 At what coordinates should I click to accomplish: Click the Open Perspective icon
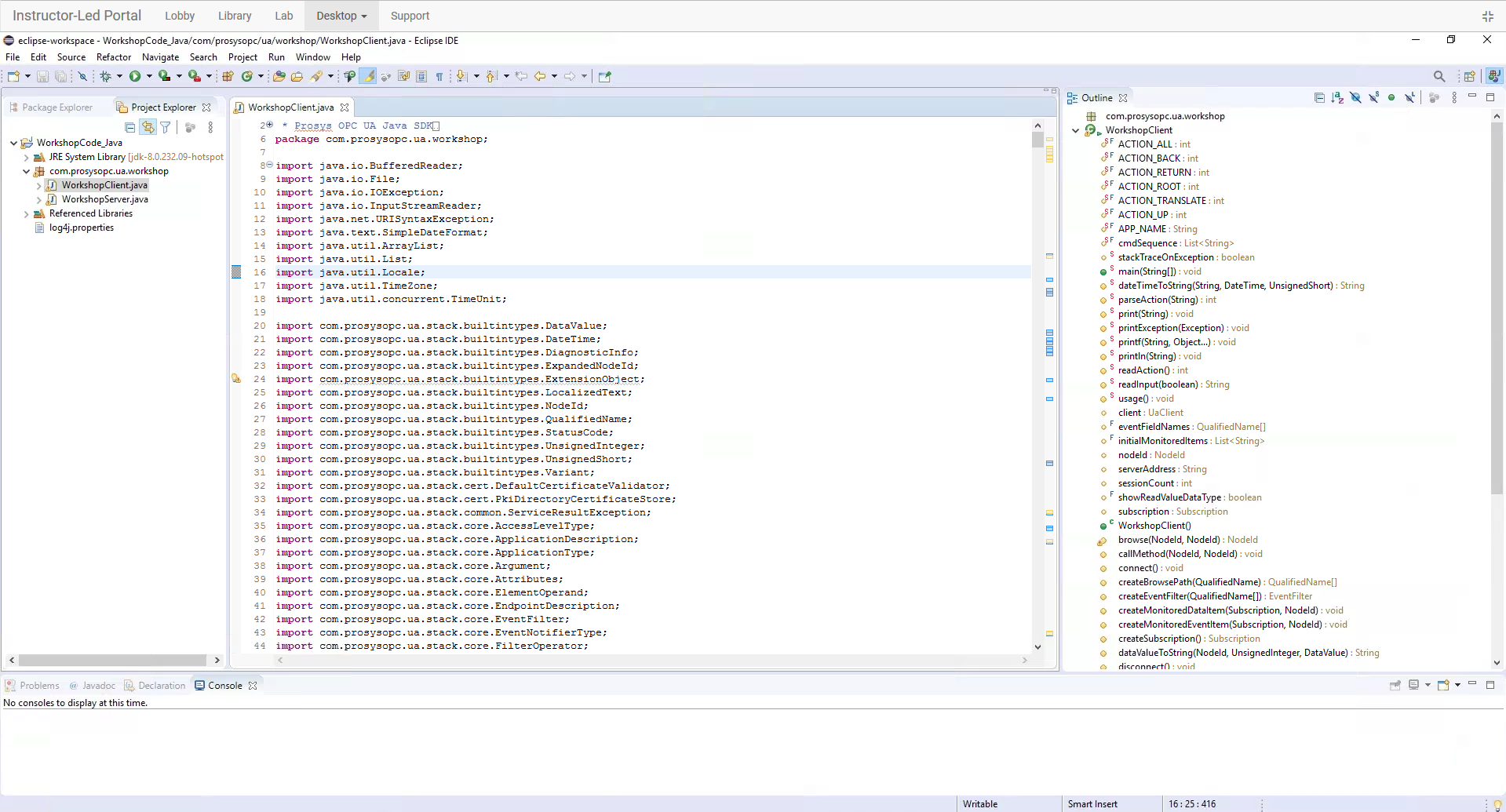[1470, 76]
